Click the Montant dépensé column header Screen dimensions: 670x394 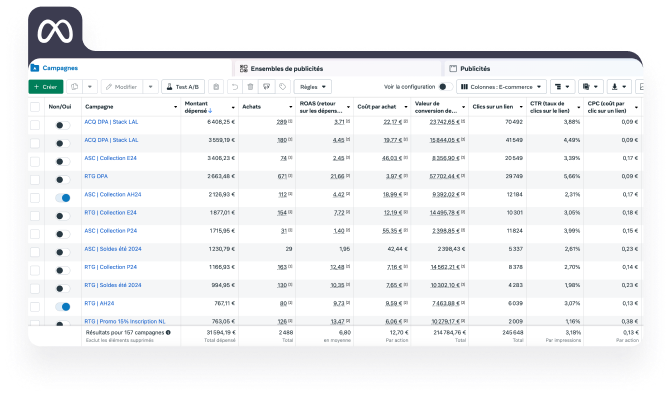click(209, 107)
